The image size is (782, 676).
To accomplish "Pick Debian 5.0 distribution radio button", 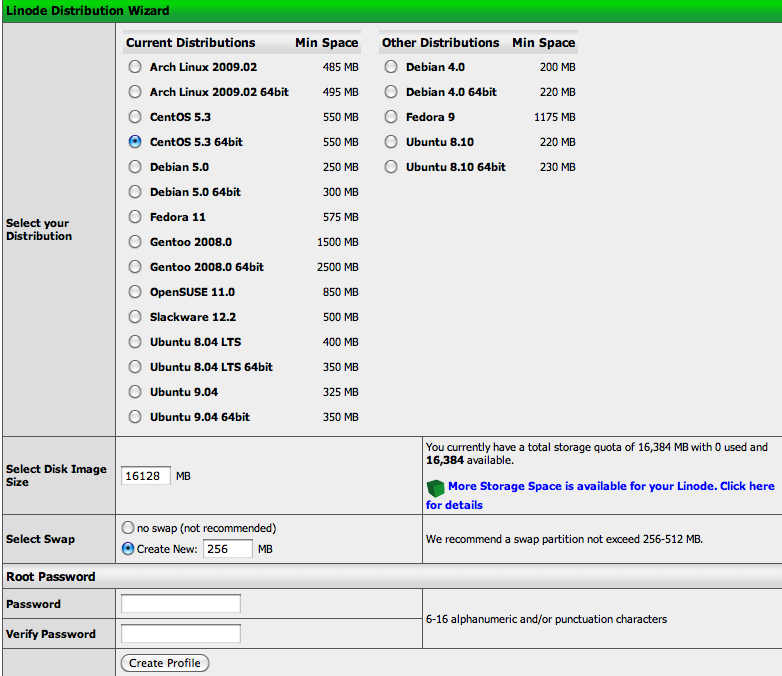I will 135,167.
